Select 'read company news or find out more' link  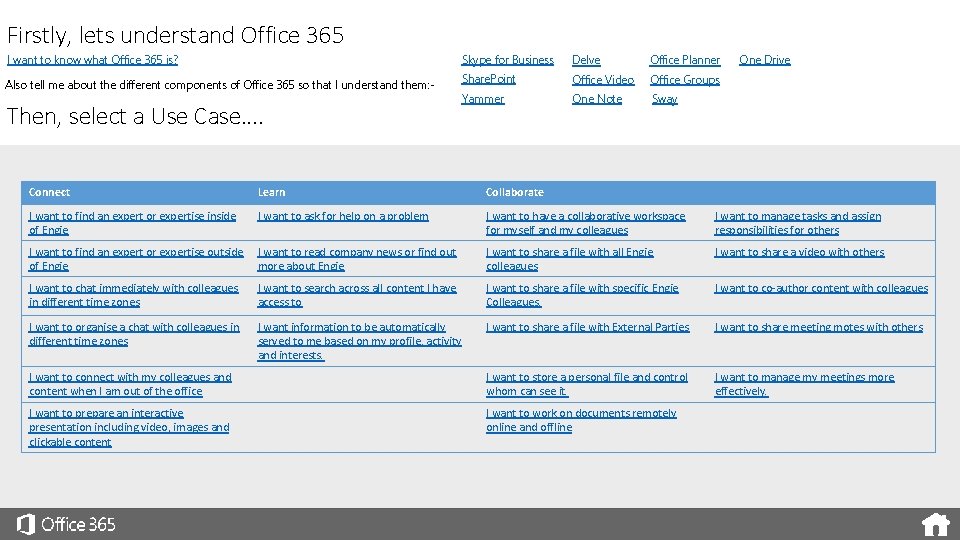357,259
